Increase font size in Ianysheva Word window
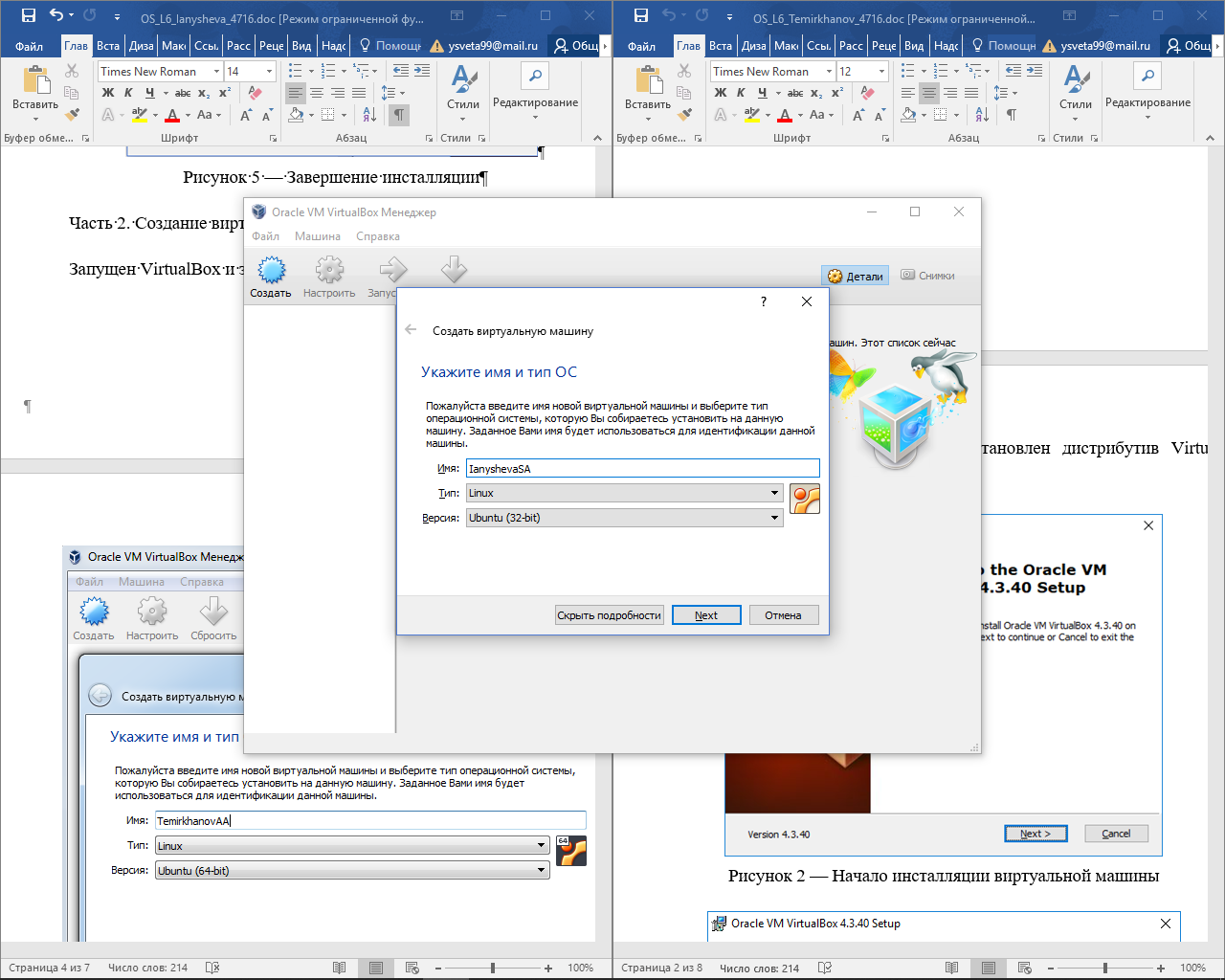 tap(246, 115)
